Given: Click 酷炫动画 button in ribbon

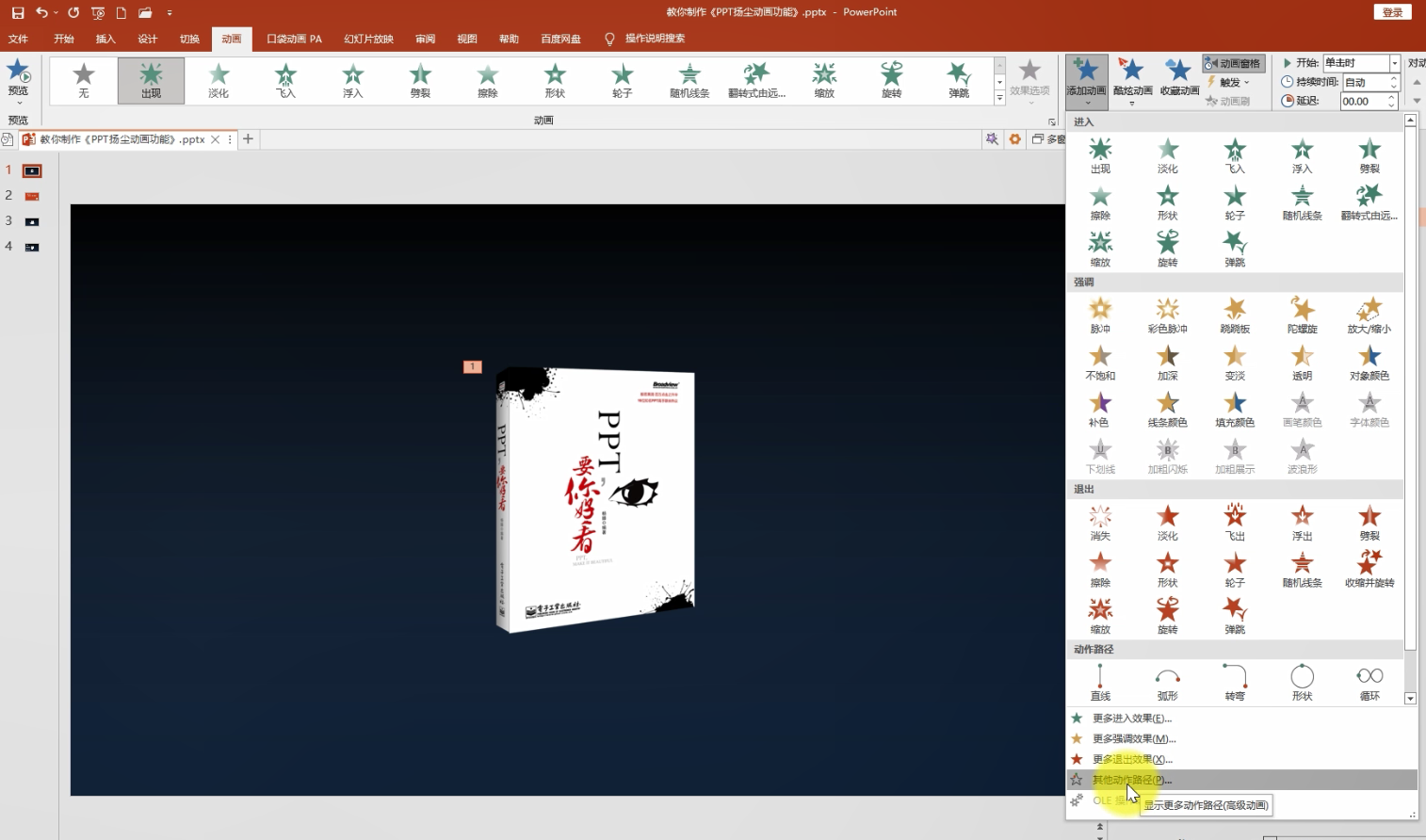Looking at the screenshot, I should click(1132, 79).
